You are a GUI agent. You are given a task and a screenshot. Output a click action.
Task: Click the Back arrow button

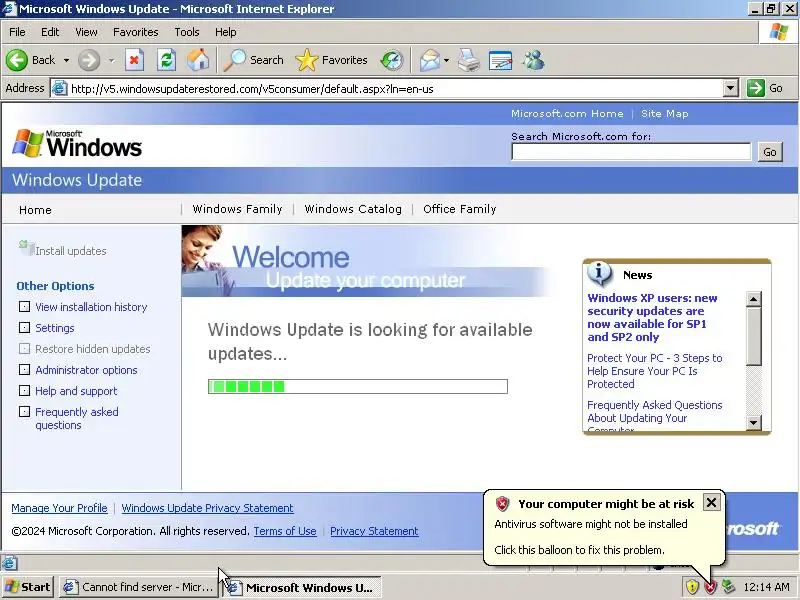(x=17, y=60)
